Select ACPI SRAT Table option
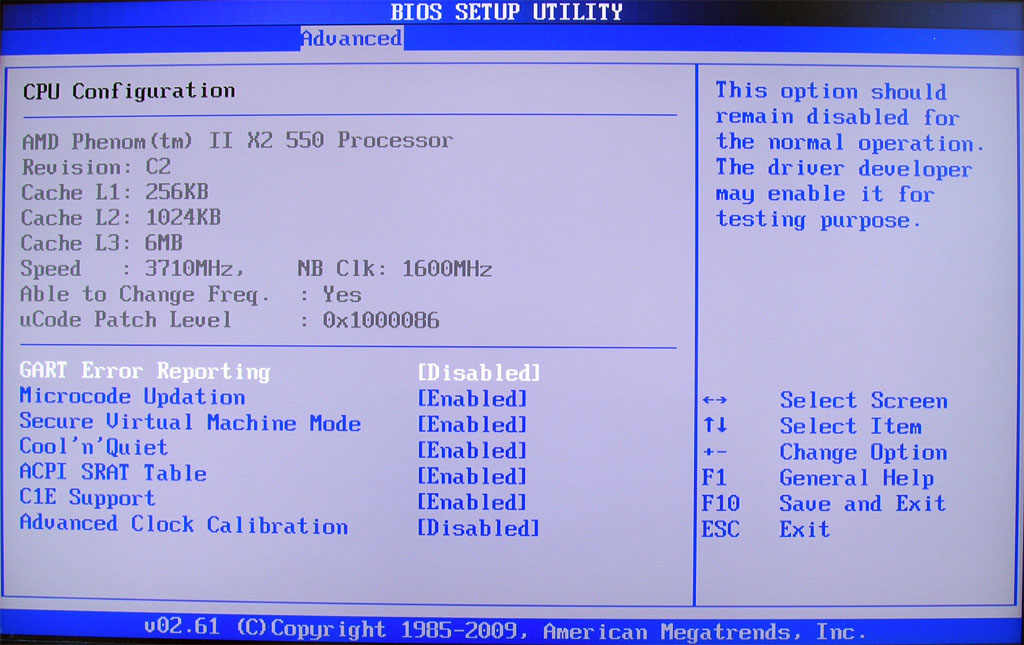This screenshot has width=1024, height=645. click(x=113, y=473)
